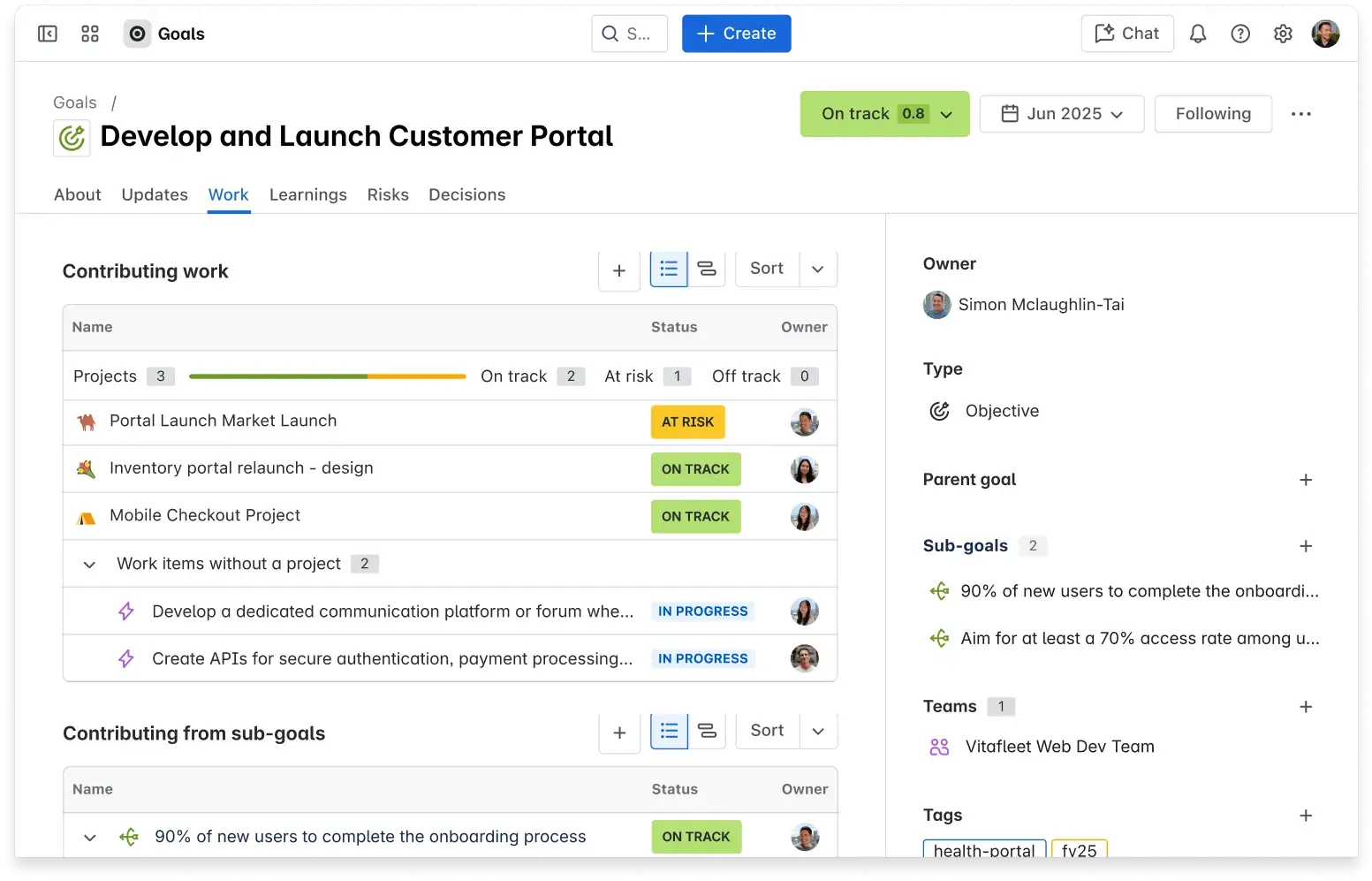Add a parent goal with plus icon
The image size is (1372, 881).
(1306, 480)
